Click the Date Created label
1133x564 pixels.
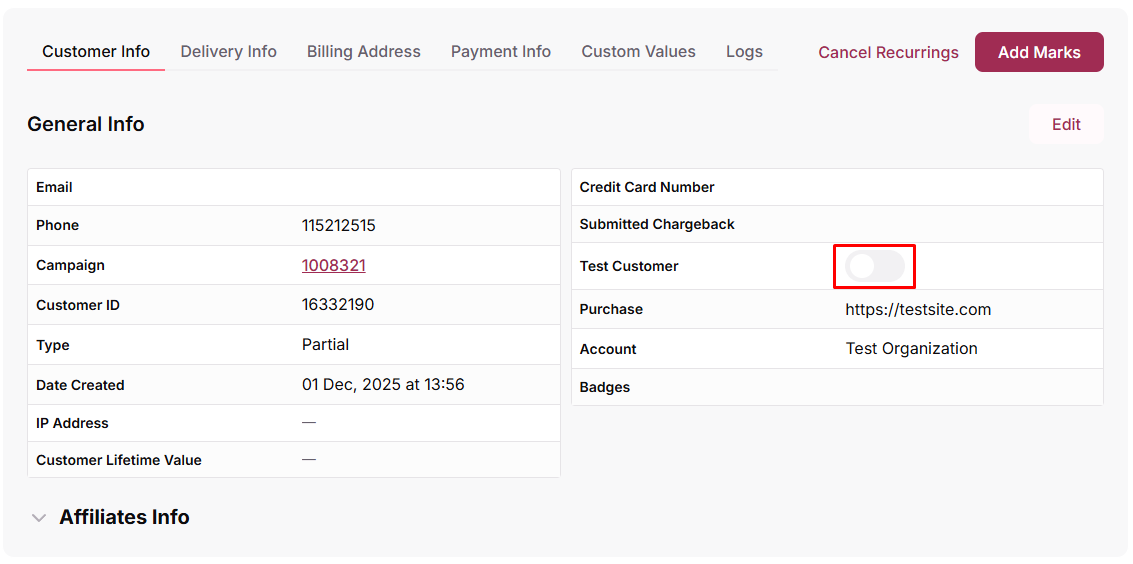(x=80, y=385)
